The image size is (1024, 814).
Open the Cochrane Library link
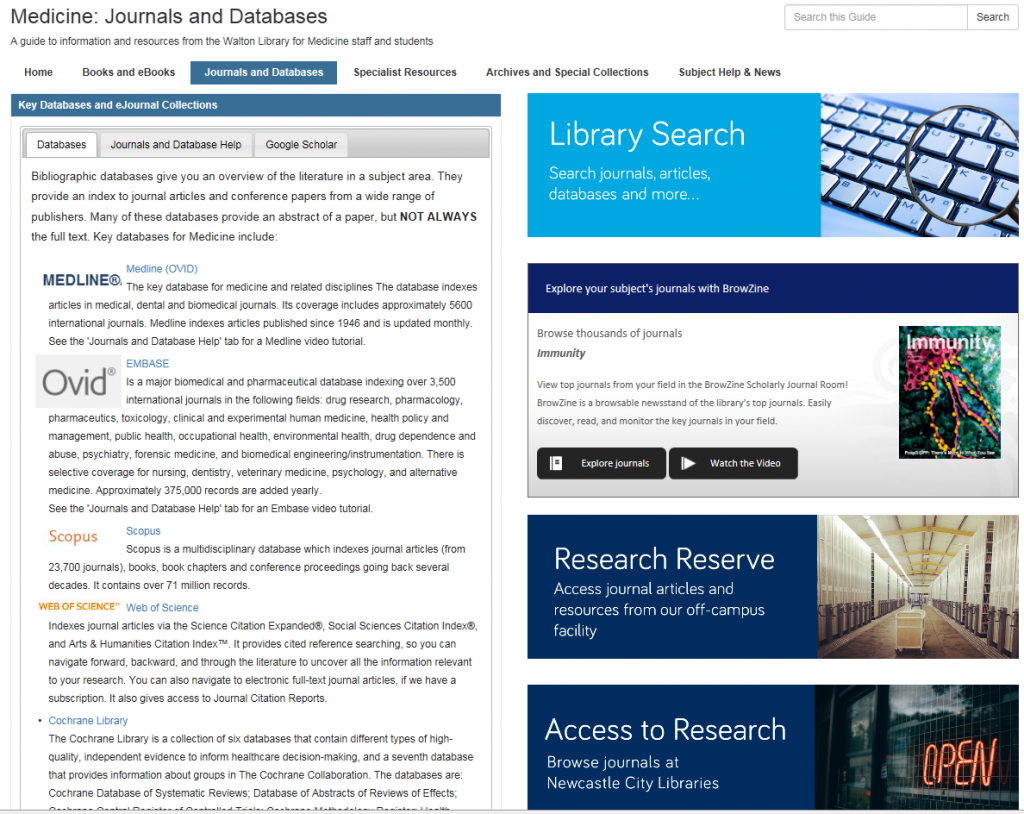pos(88,719)
